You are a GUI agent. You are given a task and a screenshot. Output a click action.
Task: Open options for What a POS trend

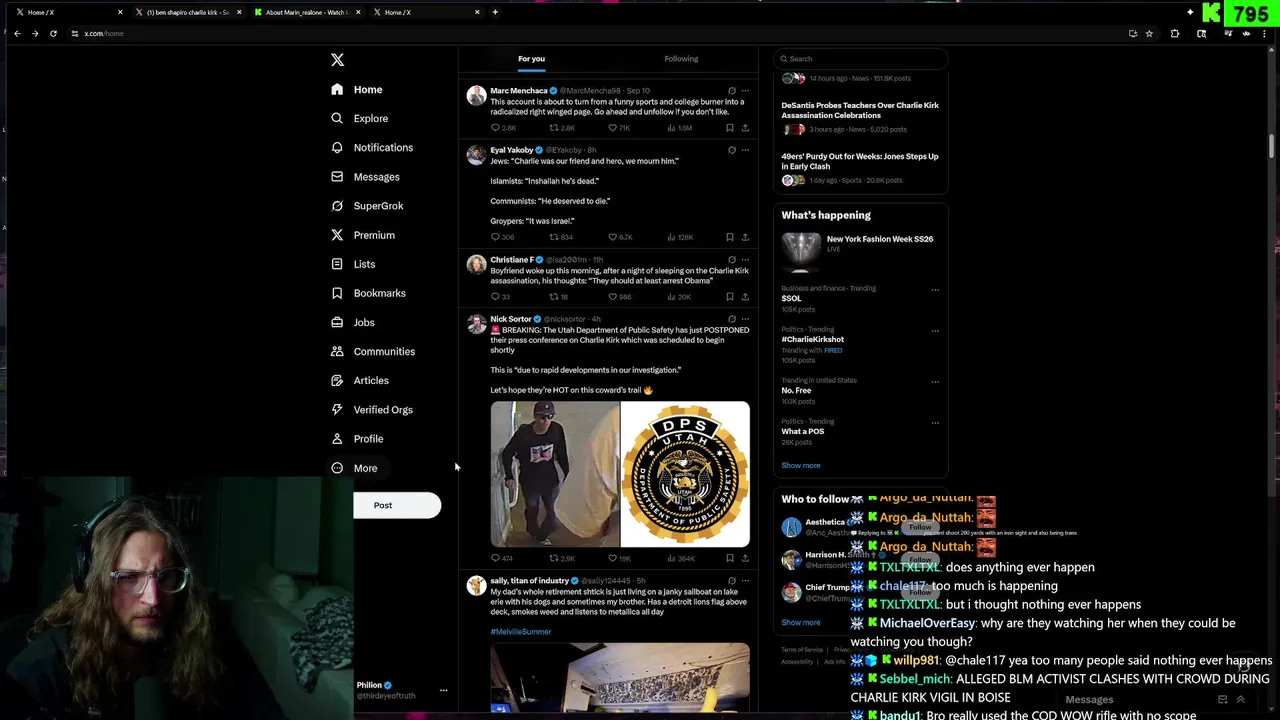coord(935,423)
